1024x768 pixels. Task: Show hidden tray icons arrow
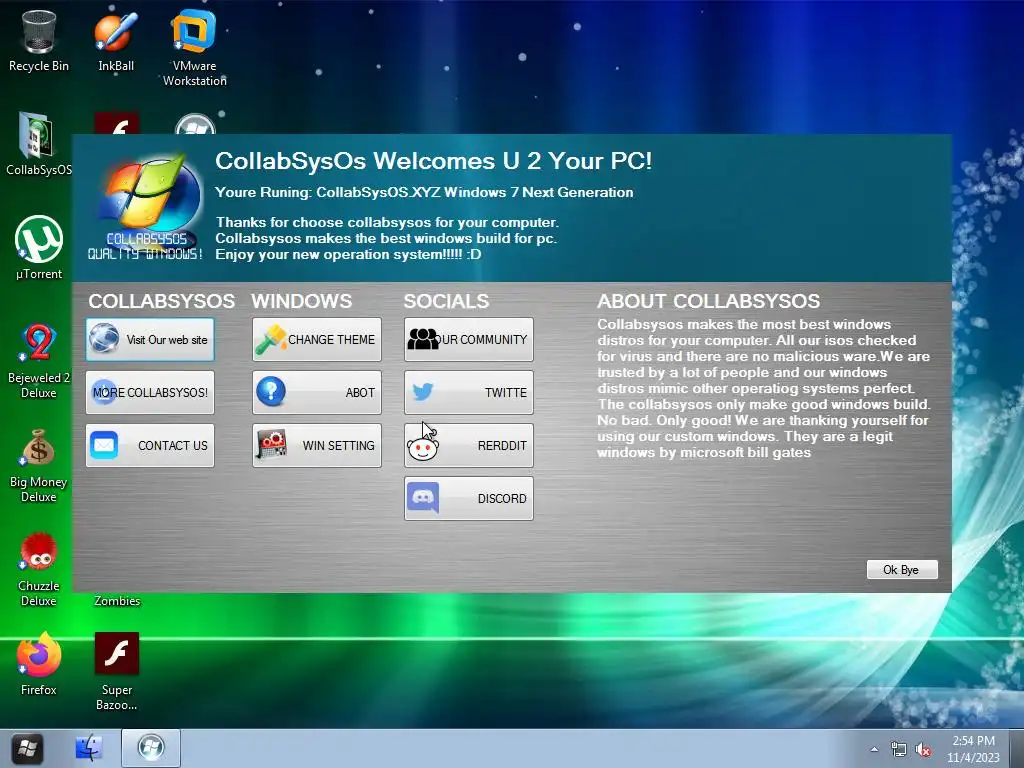coord(874,750)
